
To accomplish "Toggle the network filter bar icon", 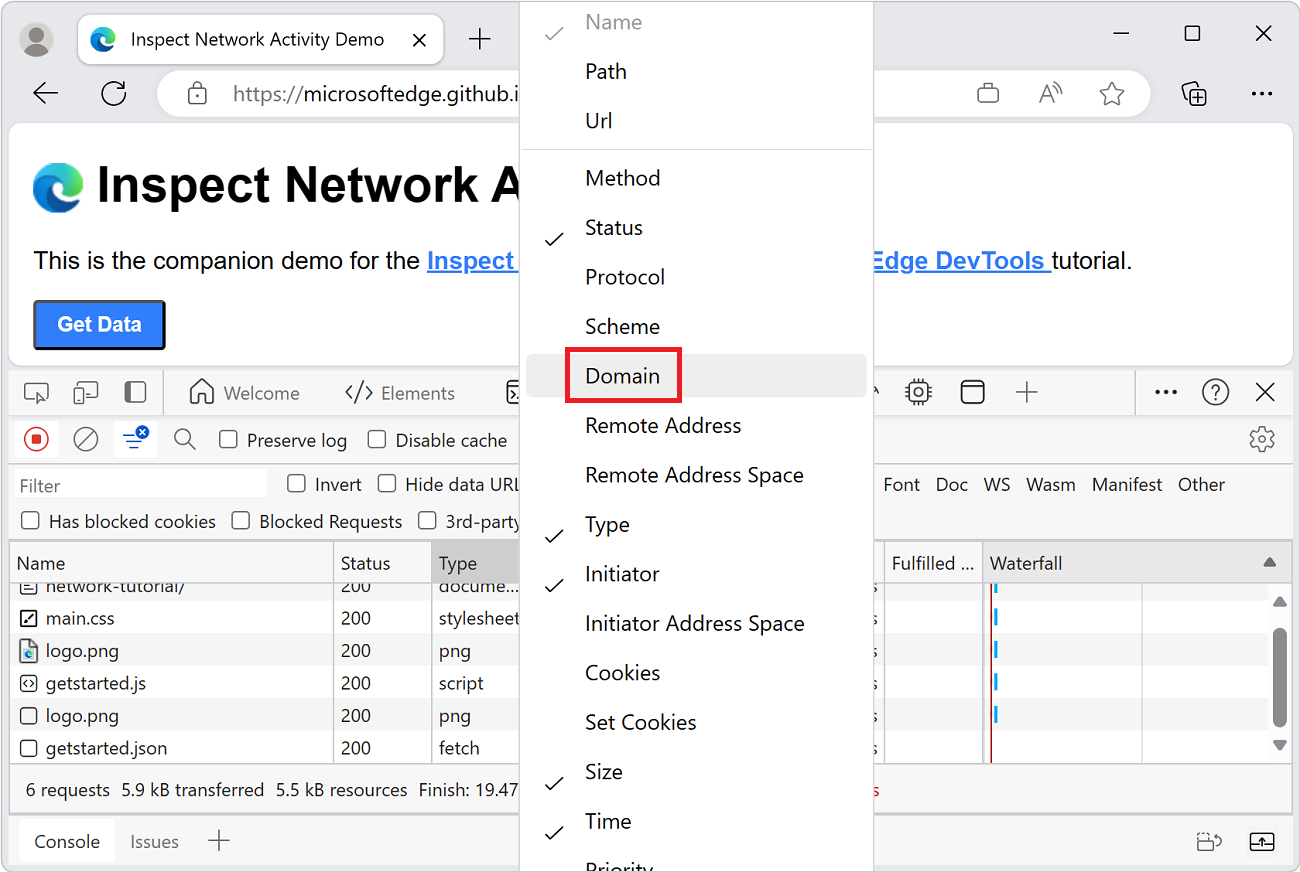I will [134, 439].
